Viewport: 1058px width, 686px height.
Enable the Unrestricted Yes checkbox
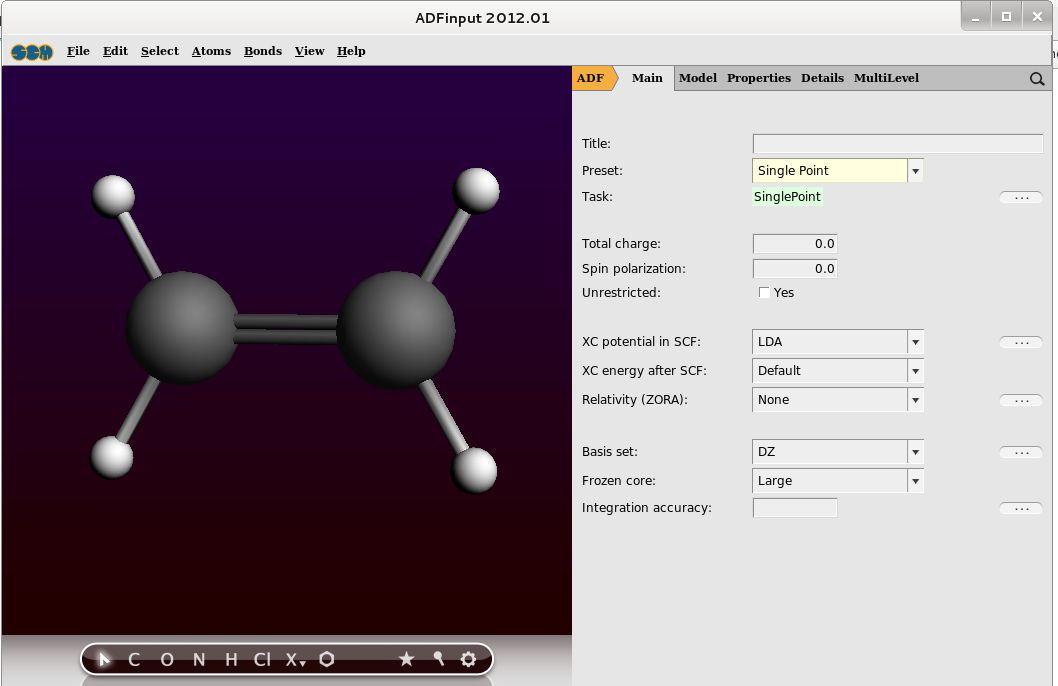765,293
